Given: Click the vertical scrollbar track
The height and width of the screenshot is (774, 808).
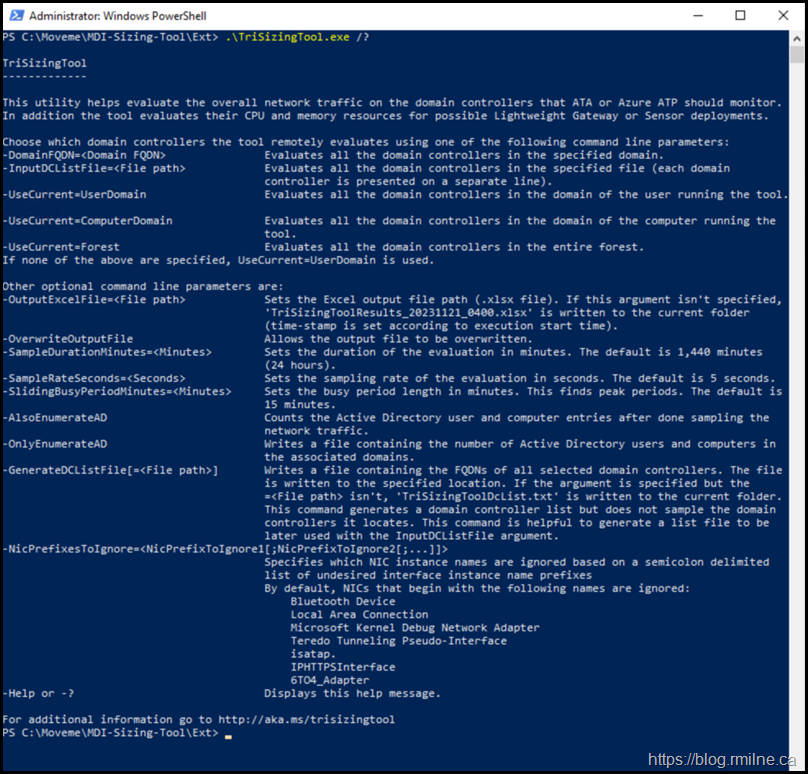Looking at the screenshot, I should point(798,400).
